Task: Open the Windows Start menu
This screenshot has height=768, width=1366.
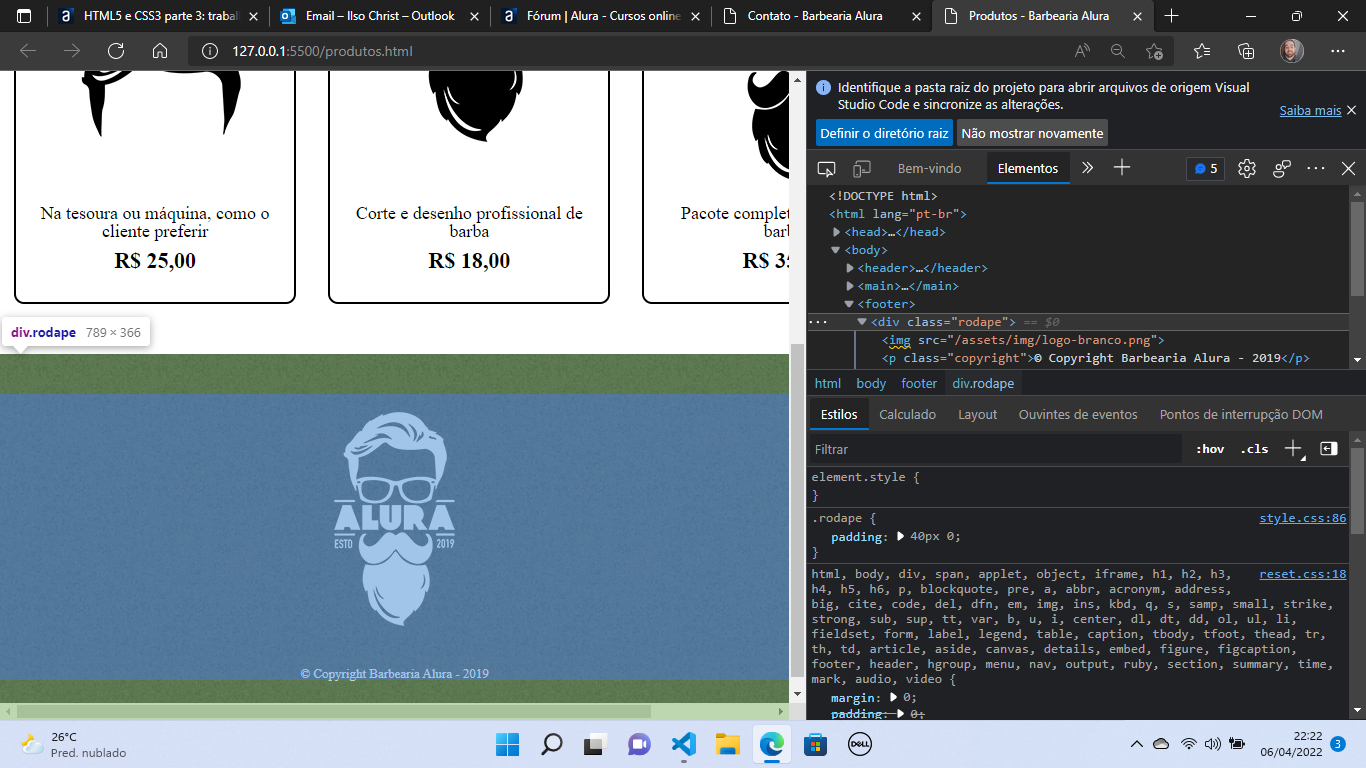Action: (x=507, y=744)
